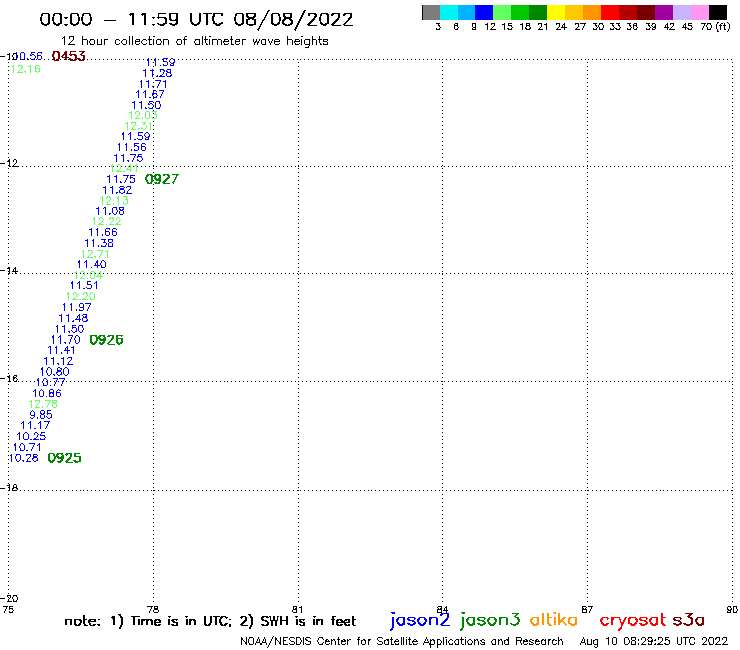Click the time stamp 0453
740x650 pixels.
tap(68, 56)
